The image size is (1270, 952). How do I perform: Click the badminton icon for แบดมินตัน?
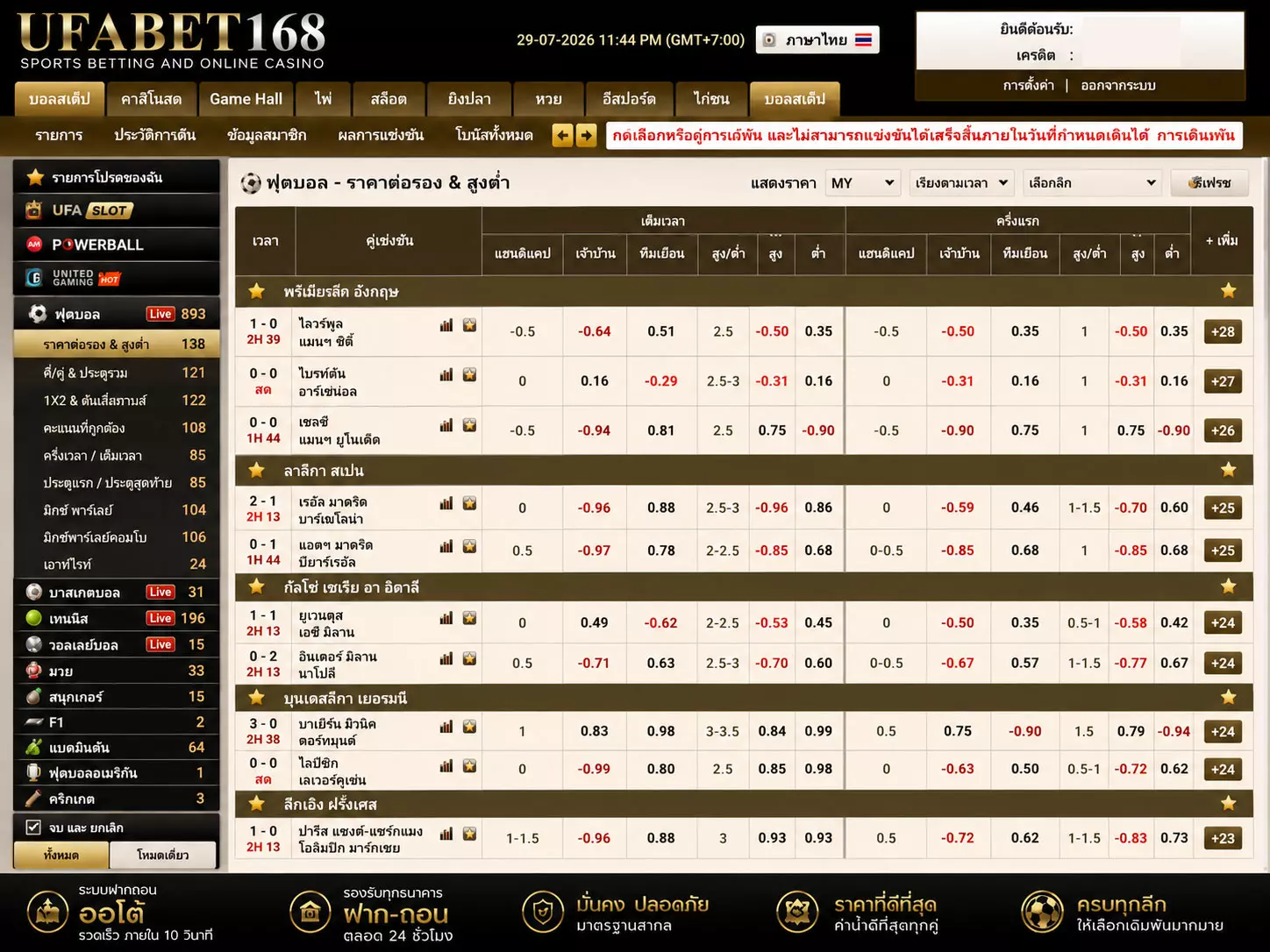[x=34, y=747]
